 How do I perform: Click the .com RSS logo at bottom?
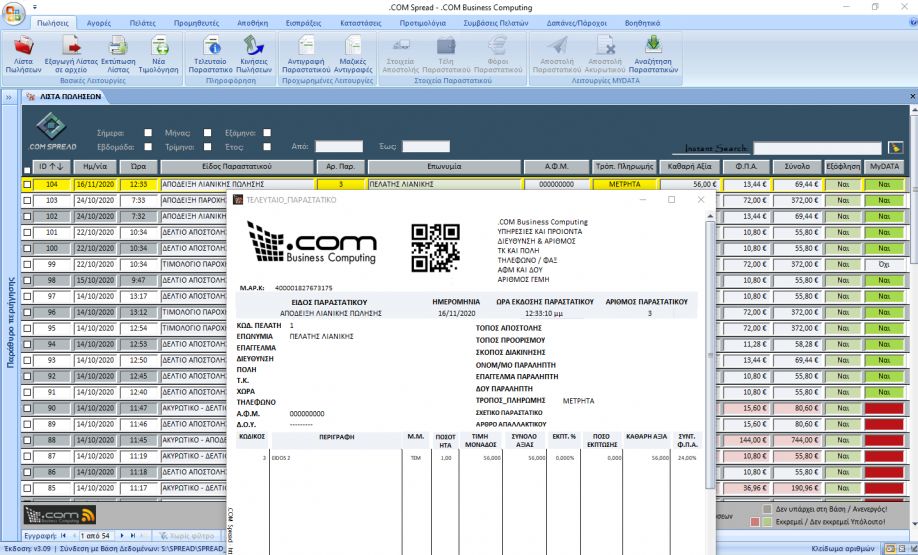(59, 515)
